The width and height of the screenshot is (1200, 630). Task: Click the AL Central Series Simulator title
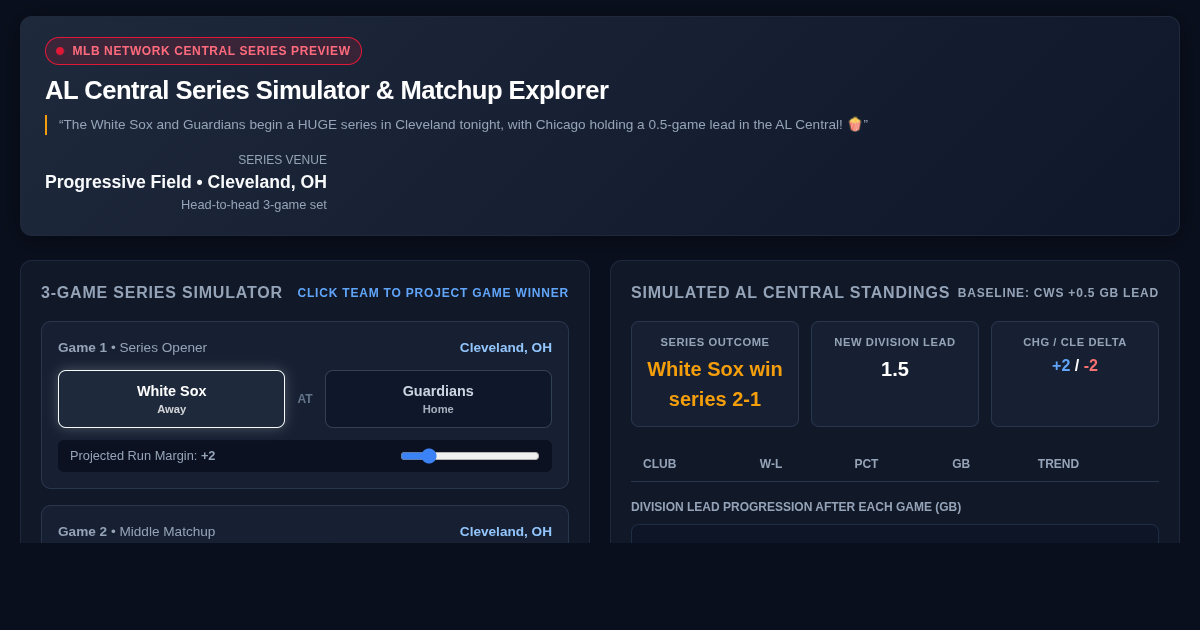click(x=327, y=90)
